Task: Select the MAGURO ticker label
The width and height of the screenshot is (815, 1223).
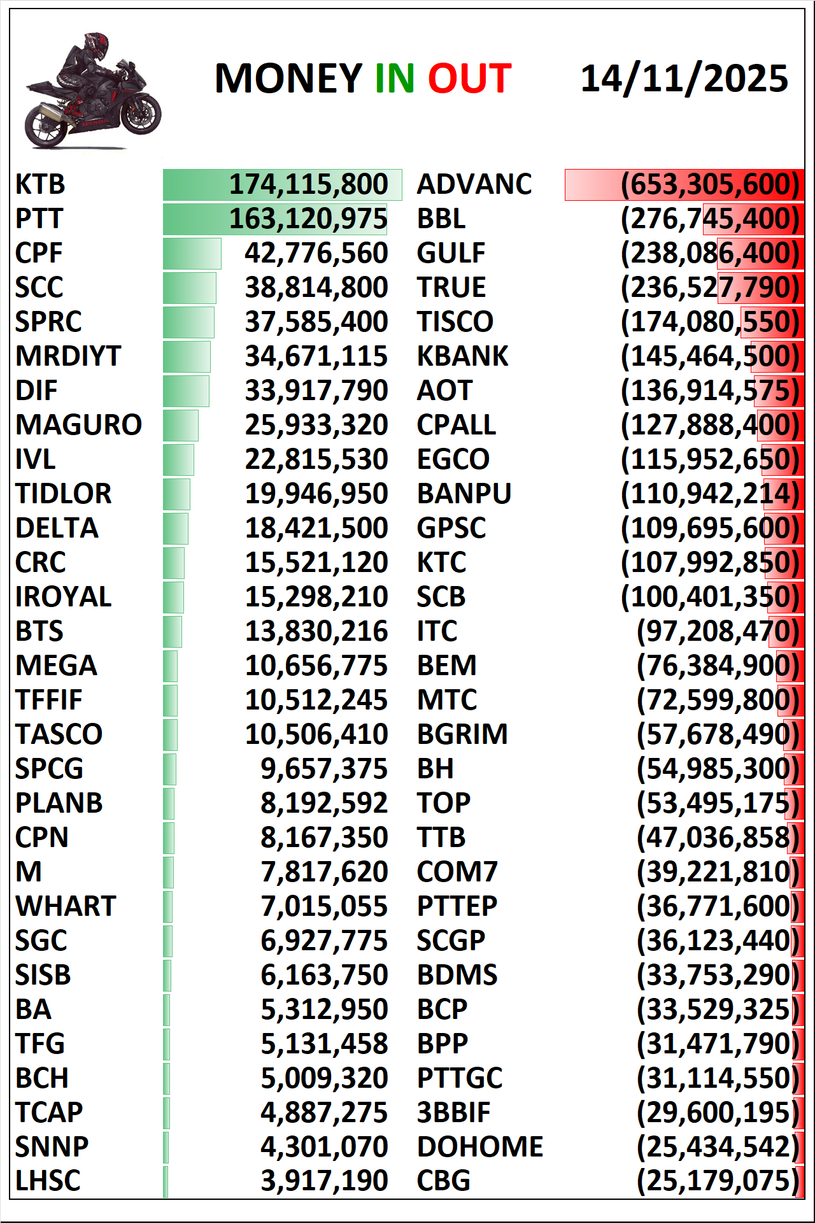Action: pyautogui.click(x=79, y=425)
